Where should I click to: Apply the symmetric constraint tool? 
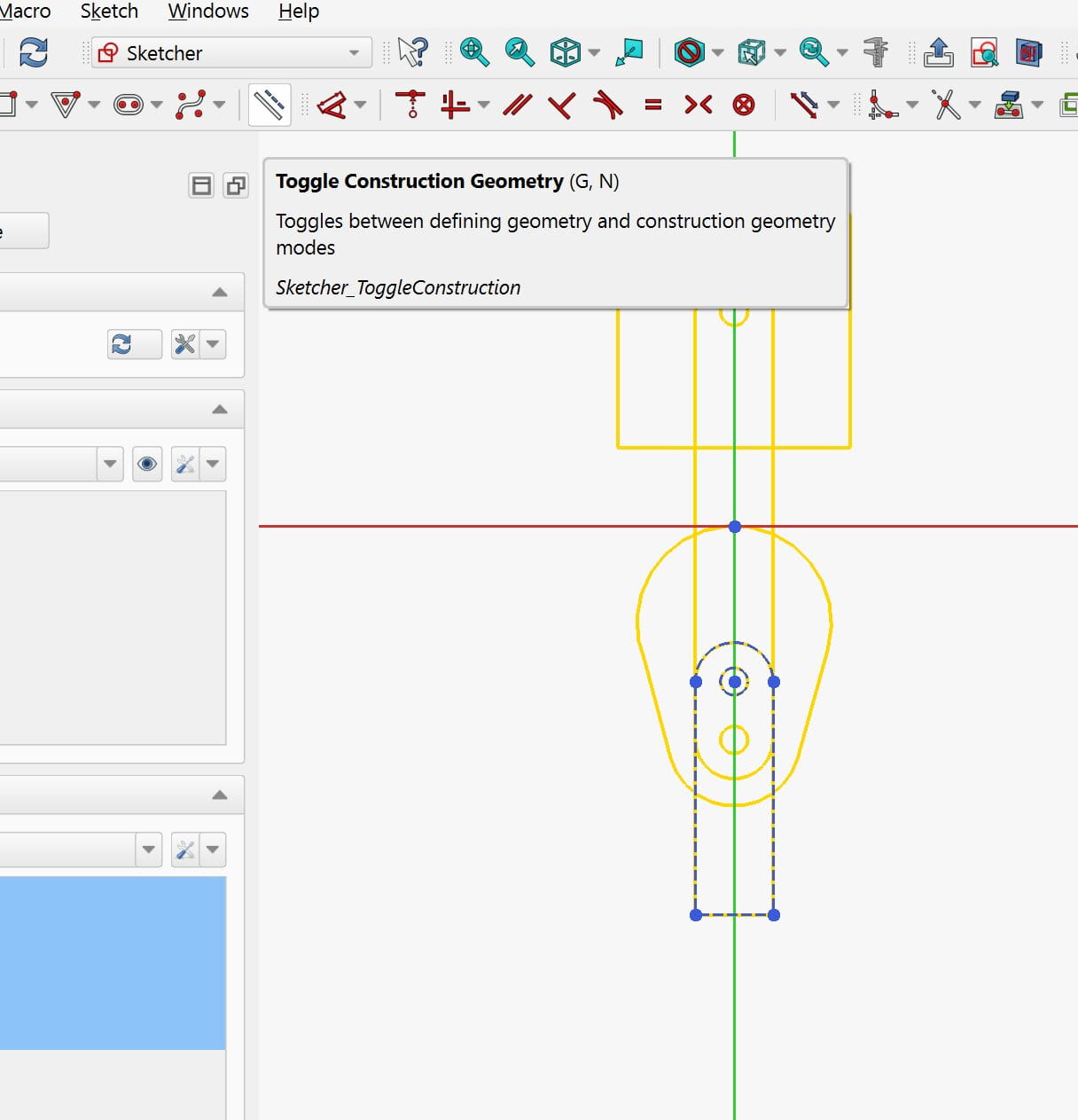(x=699, y=106)
